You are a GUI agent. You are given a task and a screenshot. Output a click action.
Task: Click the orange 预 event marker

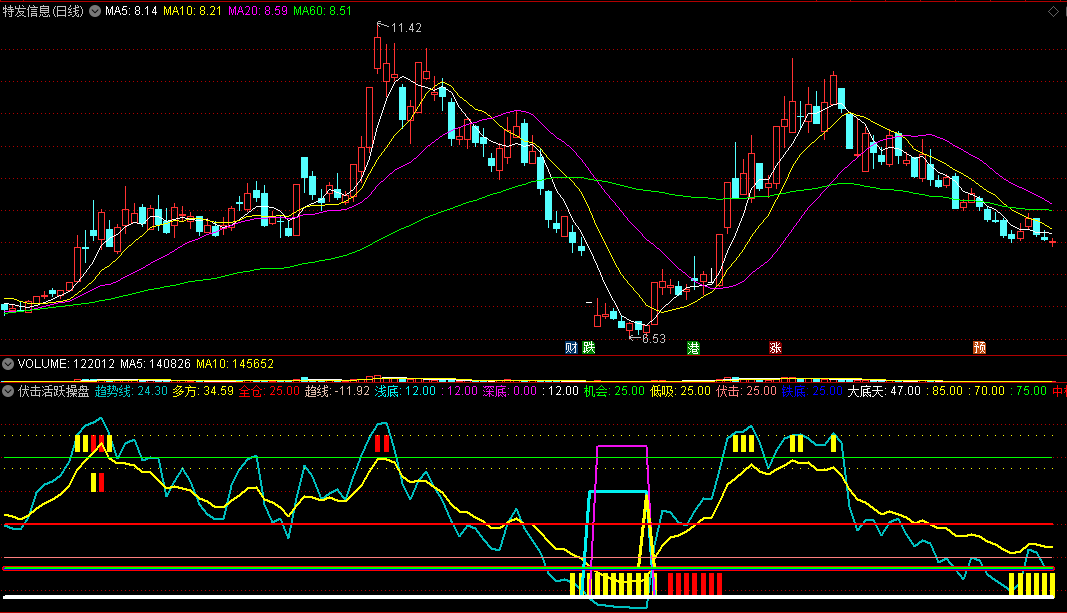click(x=979, y=348)
